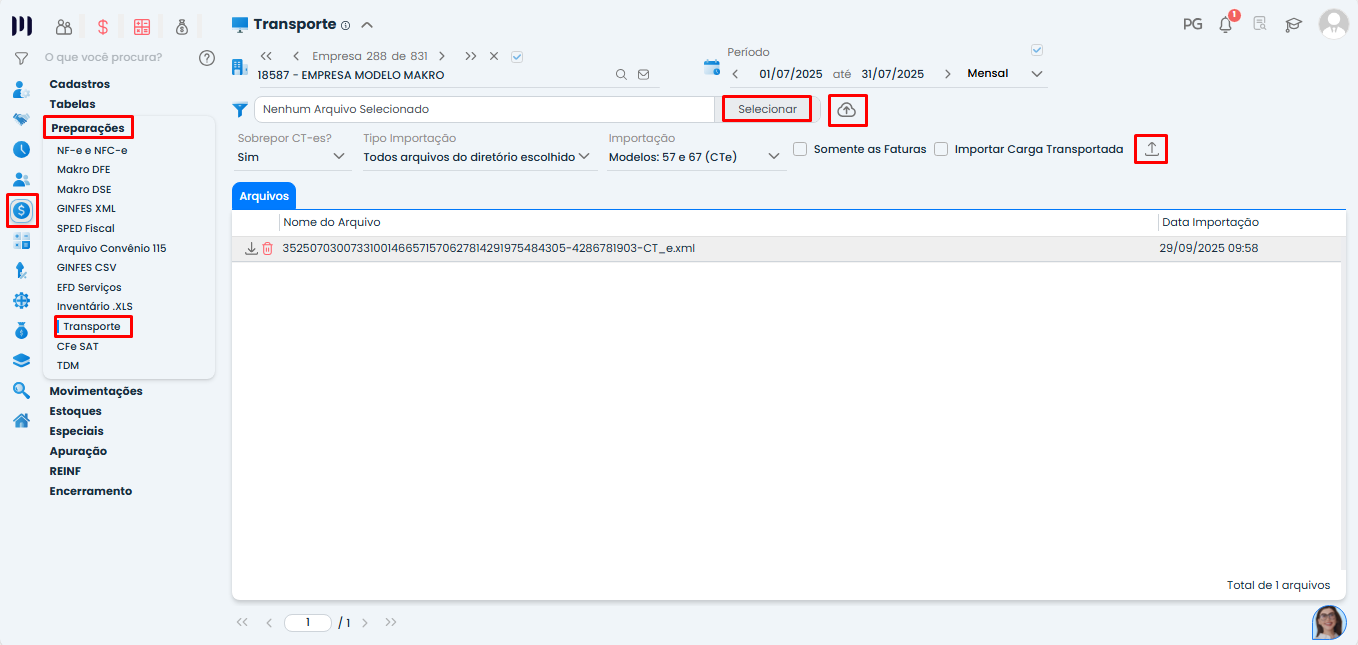Click the Selecionar button
Viewport: 1358px width, 645px height.
pos(767,109)
